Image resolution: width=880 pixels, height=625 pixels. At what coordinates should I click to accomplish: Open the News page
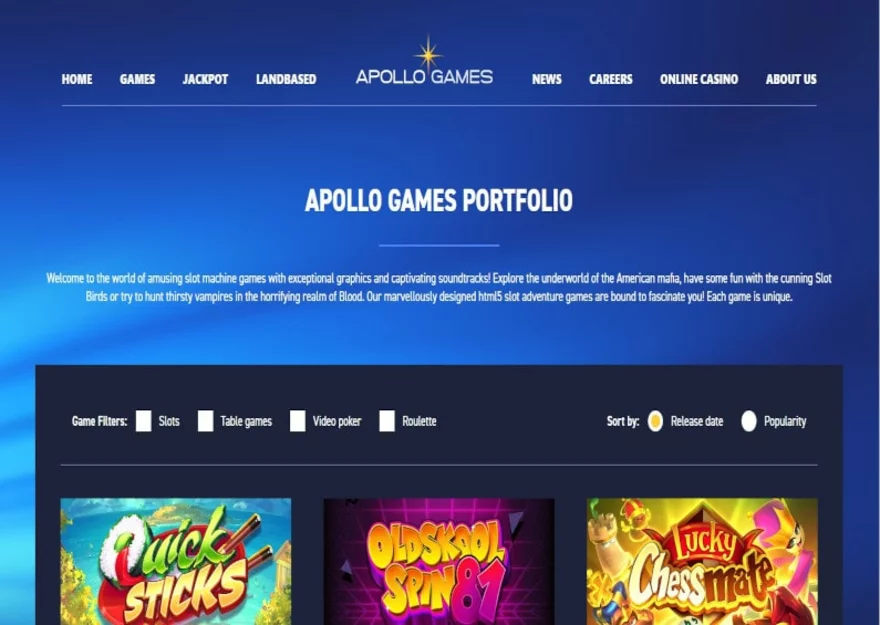click(547, 79)
